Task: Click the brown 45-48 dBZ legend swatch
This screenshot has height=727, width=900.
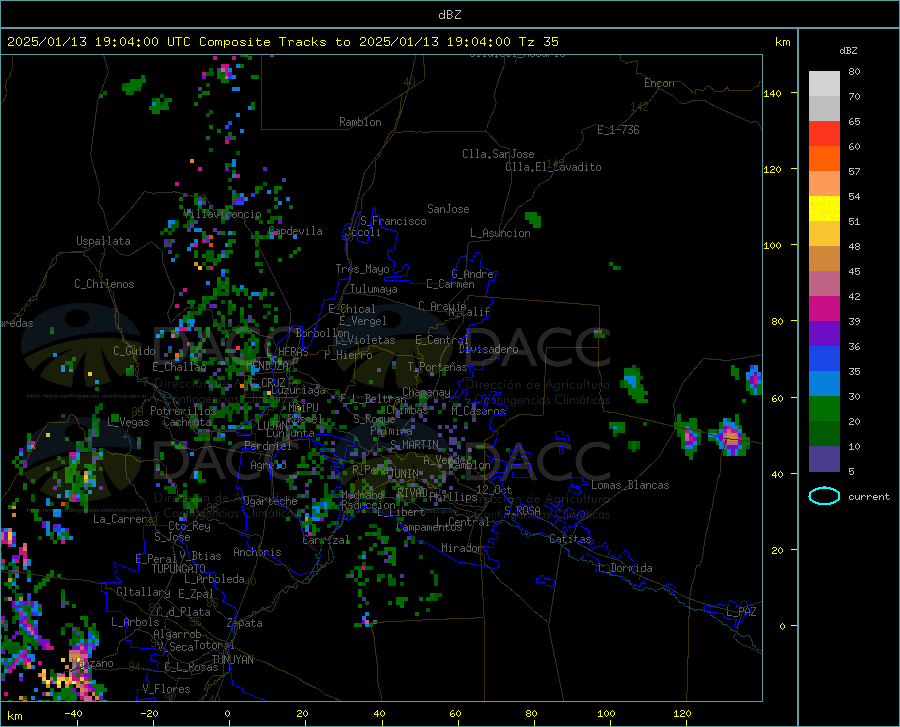Action: pos(824,259)
